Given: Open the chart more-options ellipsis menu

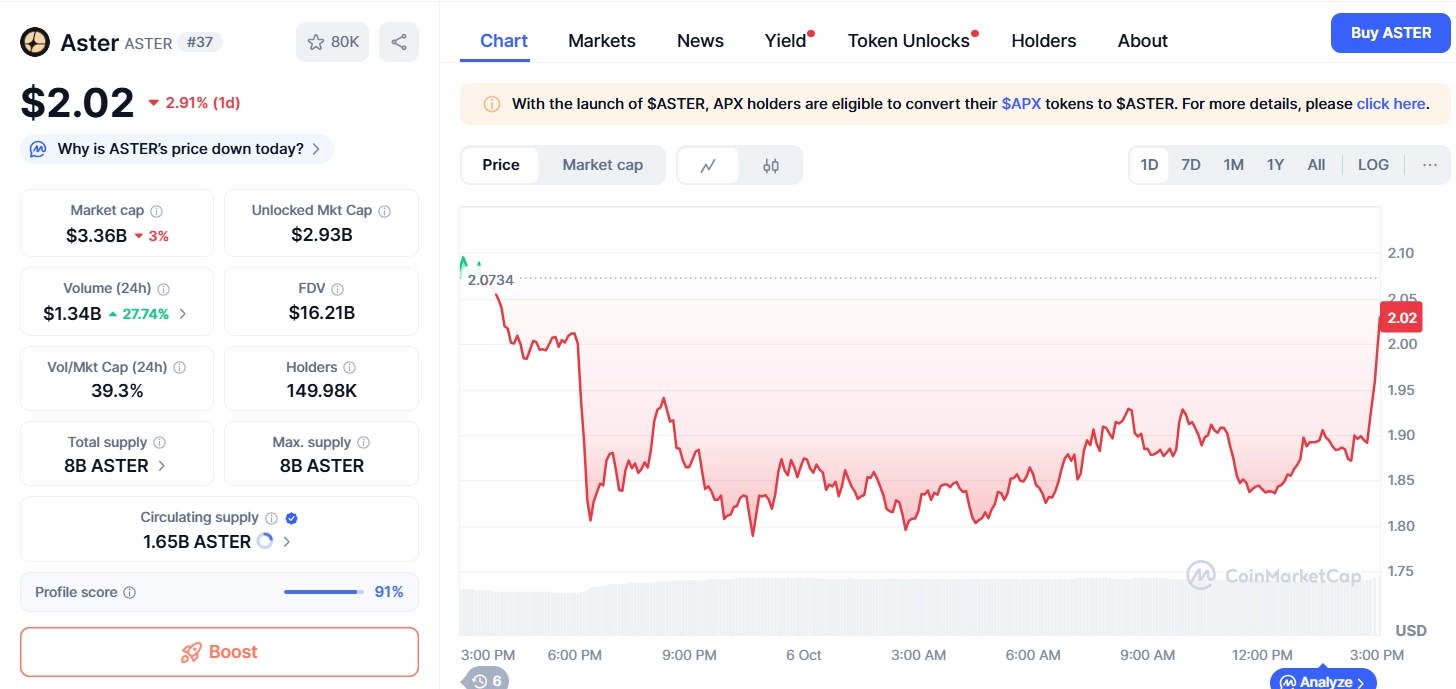Looking at the screenshot, I should pyautogui.click(x=1430, y=164).
